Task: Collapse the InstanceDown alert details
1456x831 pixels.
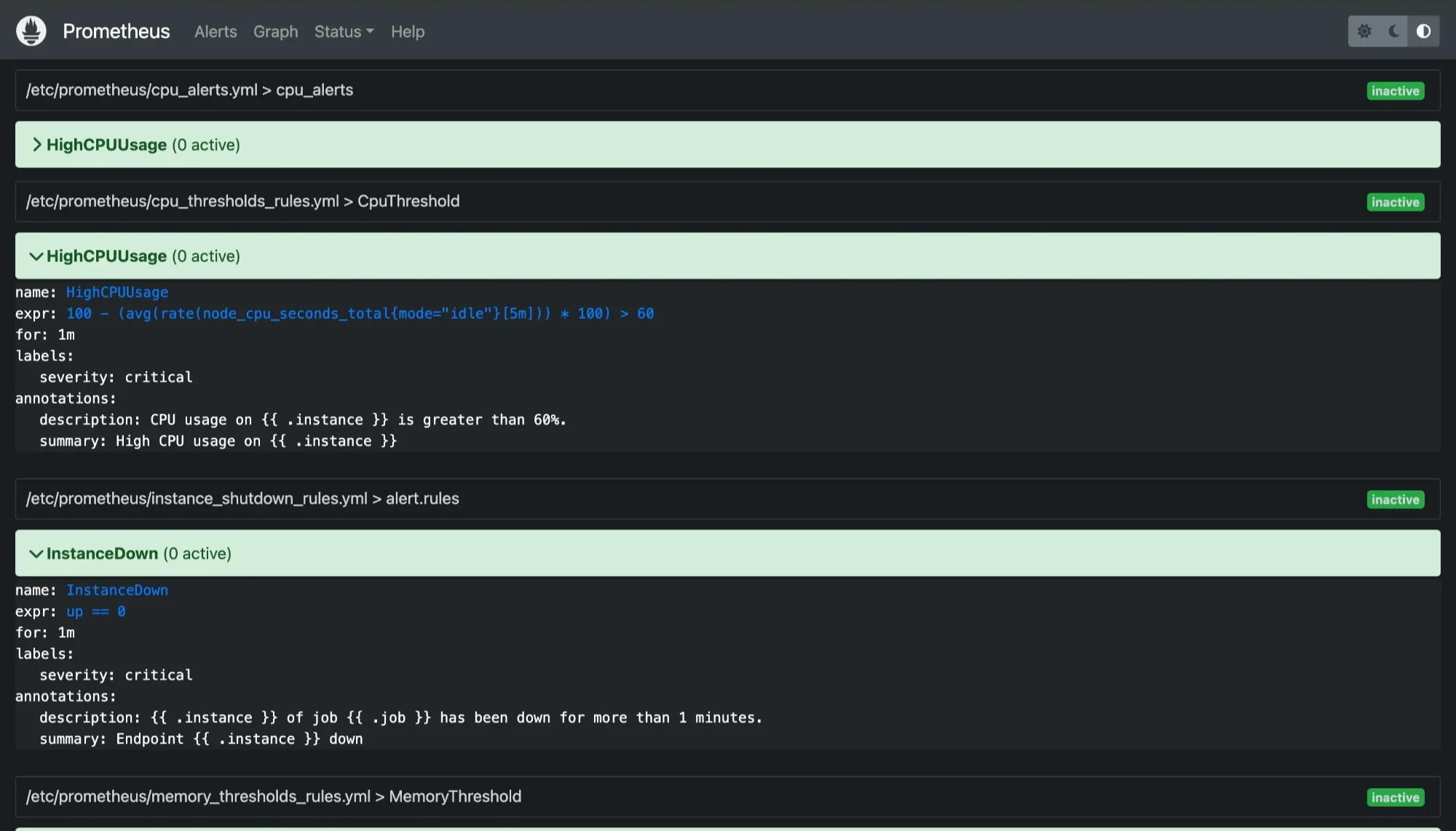Action: 728,554
